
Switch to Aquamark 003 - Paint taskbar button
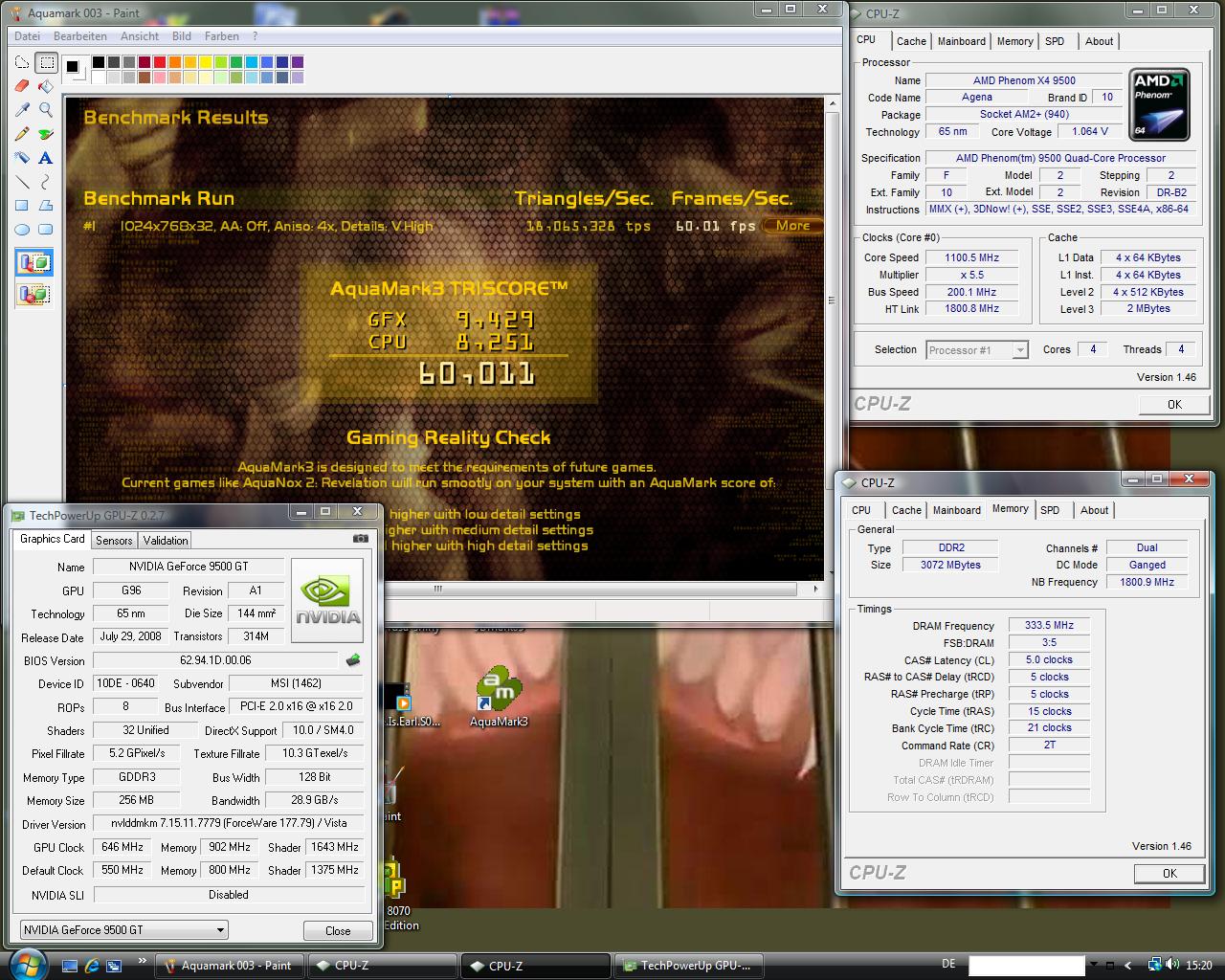coord(229,966)
